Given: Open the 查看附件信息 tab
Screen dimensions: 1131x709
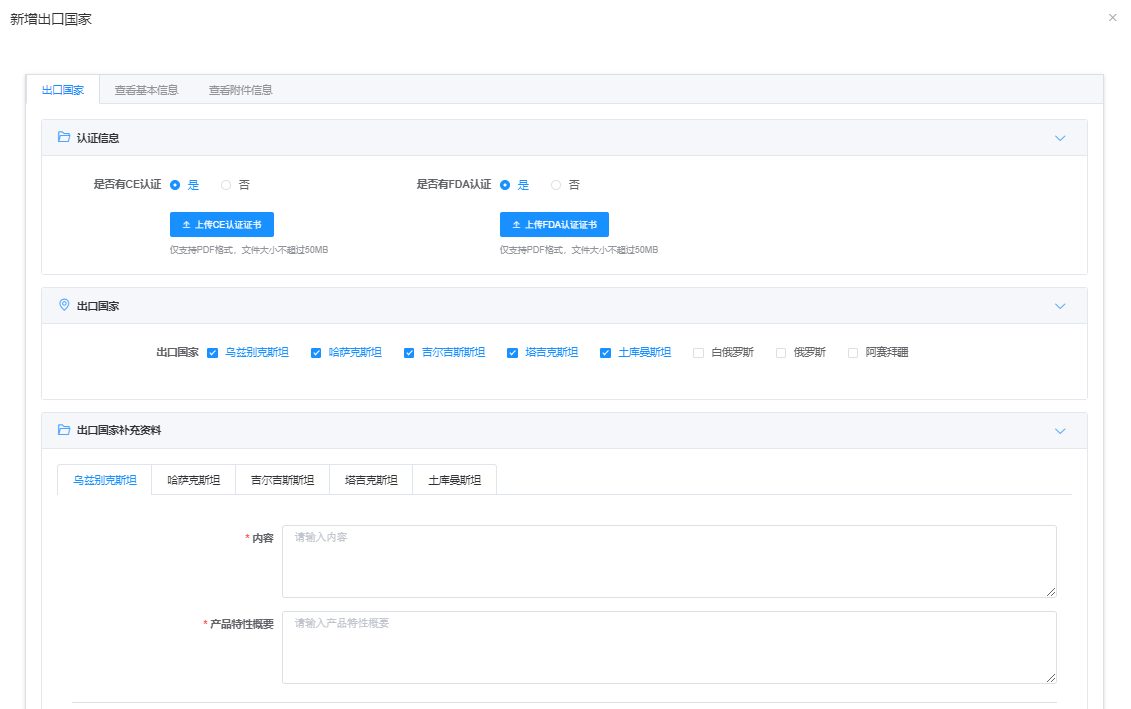Looking at the screenshot, I should point(240,90).
